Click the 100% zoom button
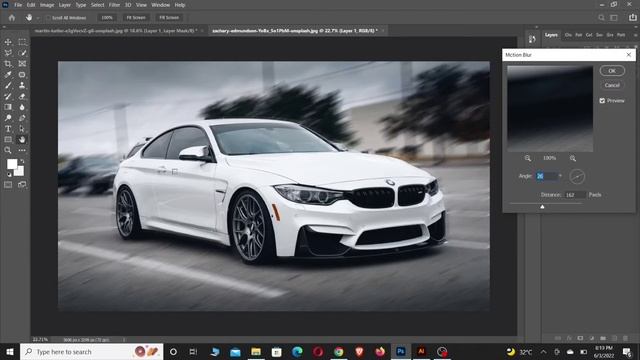Screen dimensions: 640x360 pos(107,18)
